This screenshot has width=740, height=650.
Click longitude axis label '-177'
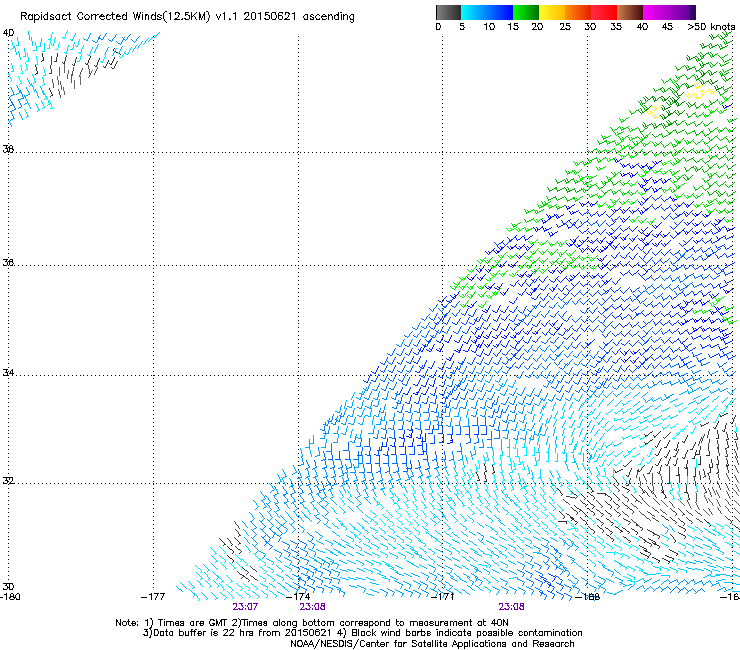click(153, 597)
